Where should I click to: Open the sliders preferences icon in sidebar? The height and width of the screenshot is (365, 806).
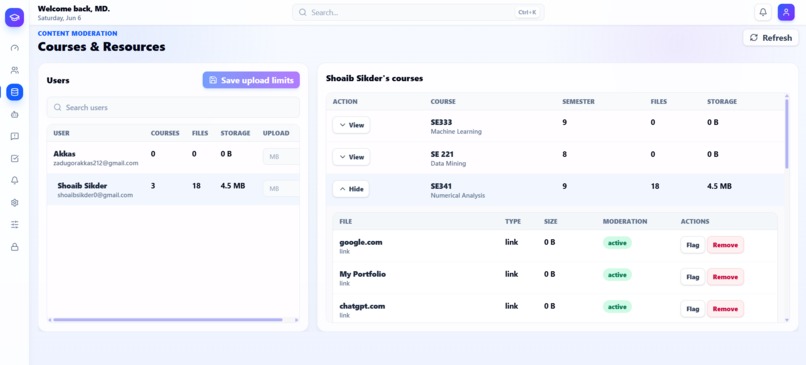pos(14,225)
